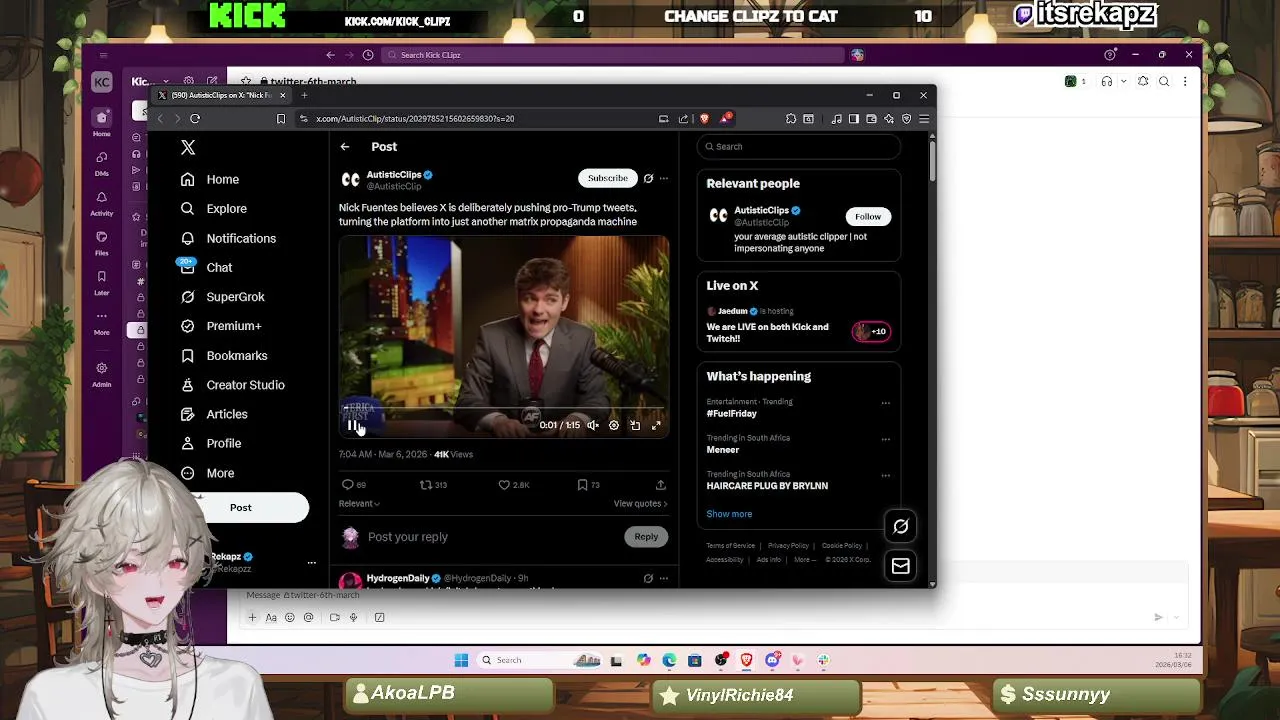Open account menu dots beside Rekapz
Image resolution: width=1280 pixels, height=720 pixels.
coord(311,563)
